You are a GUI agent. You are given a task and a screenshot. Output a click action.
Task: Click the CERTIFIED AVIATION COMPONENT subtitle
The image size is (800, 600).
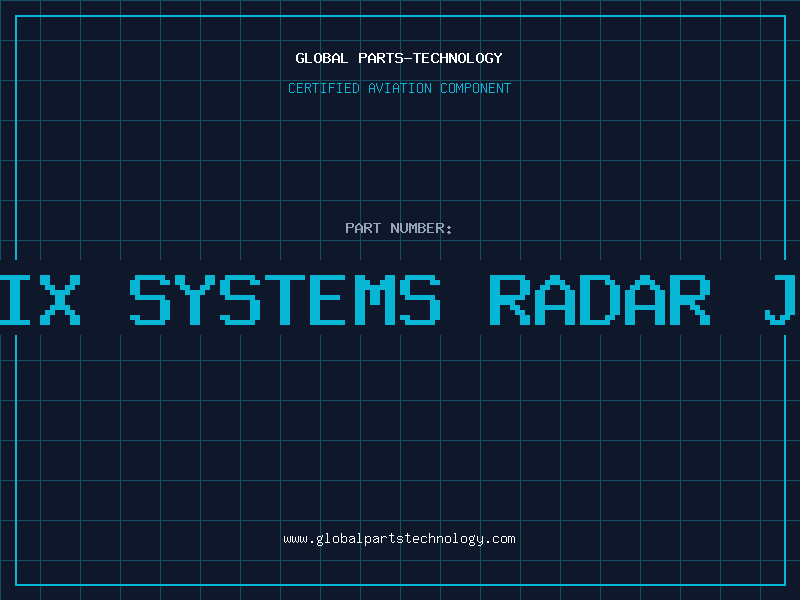[x=399, y=88]
